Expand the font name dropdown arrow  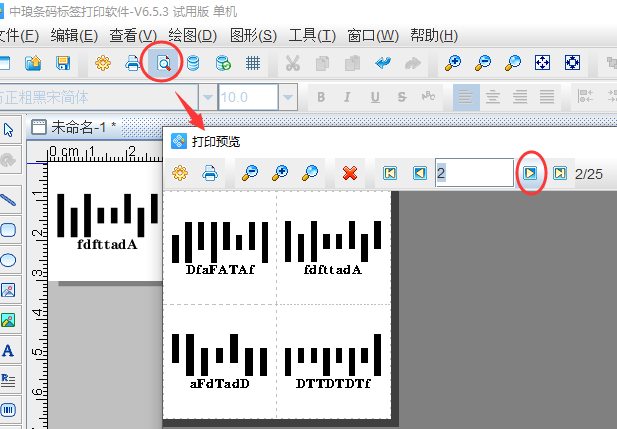[x=207, y=98]
